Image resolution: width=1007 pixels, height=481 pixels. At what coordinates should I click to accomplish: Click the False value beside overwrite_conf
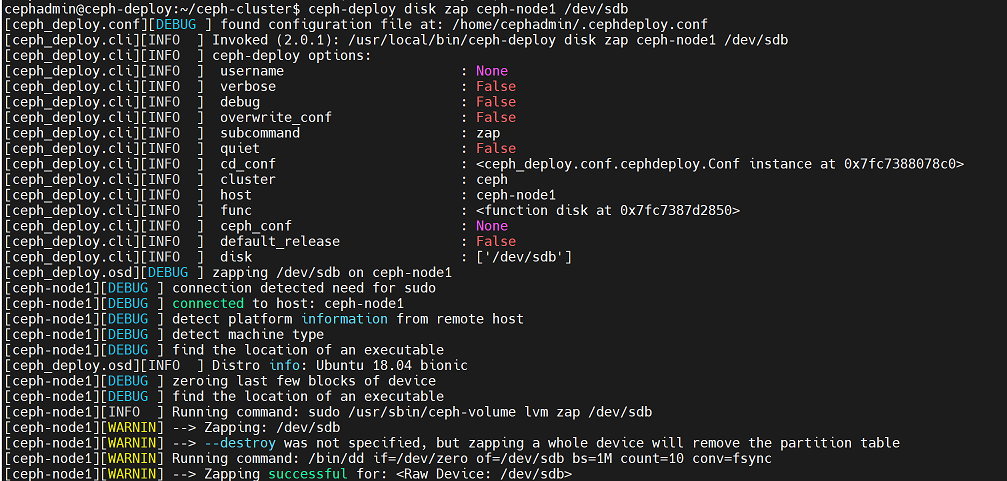pyautogui.click(x=496, y=117)
